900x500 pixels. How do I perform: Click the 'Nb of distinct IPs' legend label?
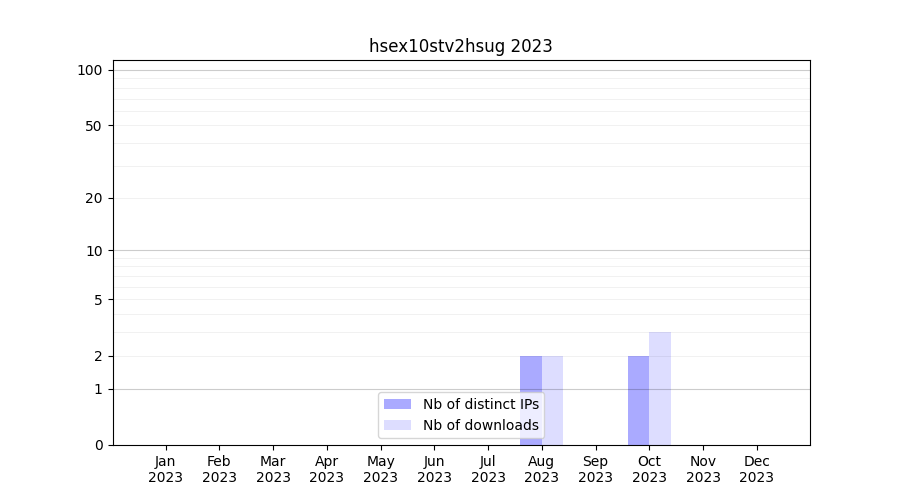480,404
